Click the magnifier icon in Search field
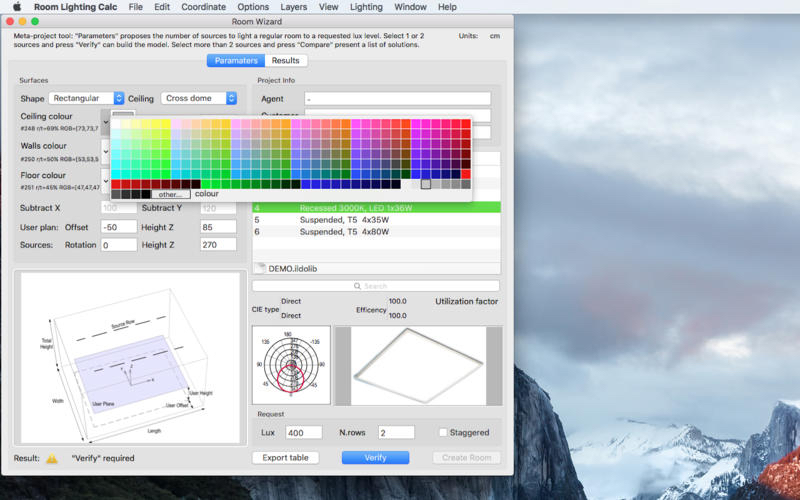This screenshot has width=800, height=500. tap(357, 286)
